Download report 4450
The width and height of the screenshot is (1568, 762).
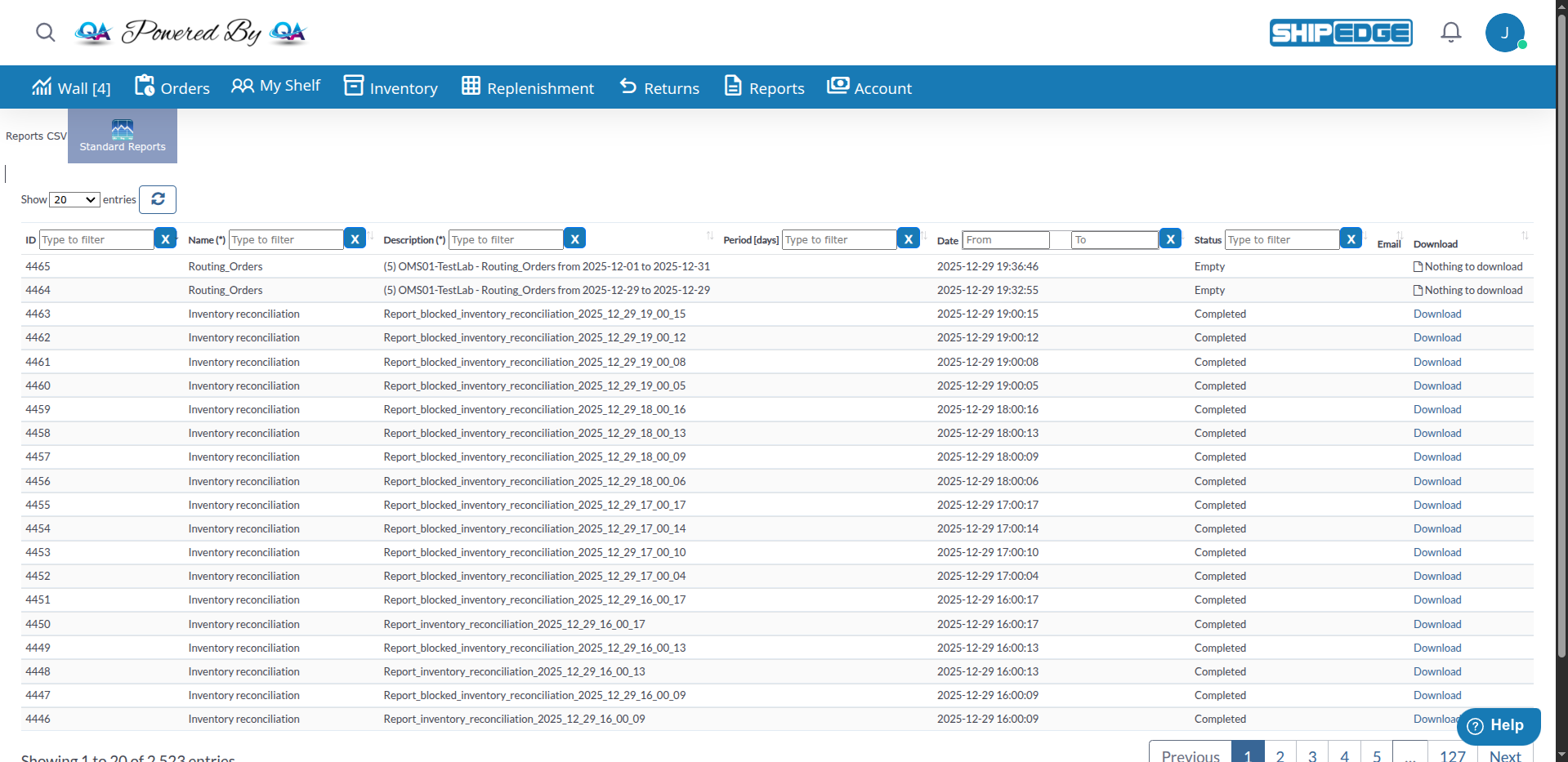pos(1437,625)
